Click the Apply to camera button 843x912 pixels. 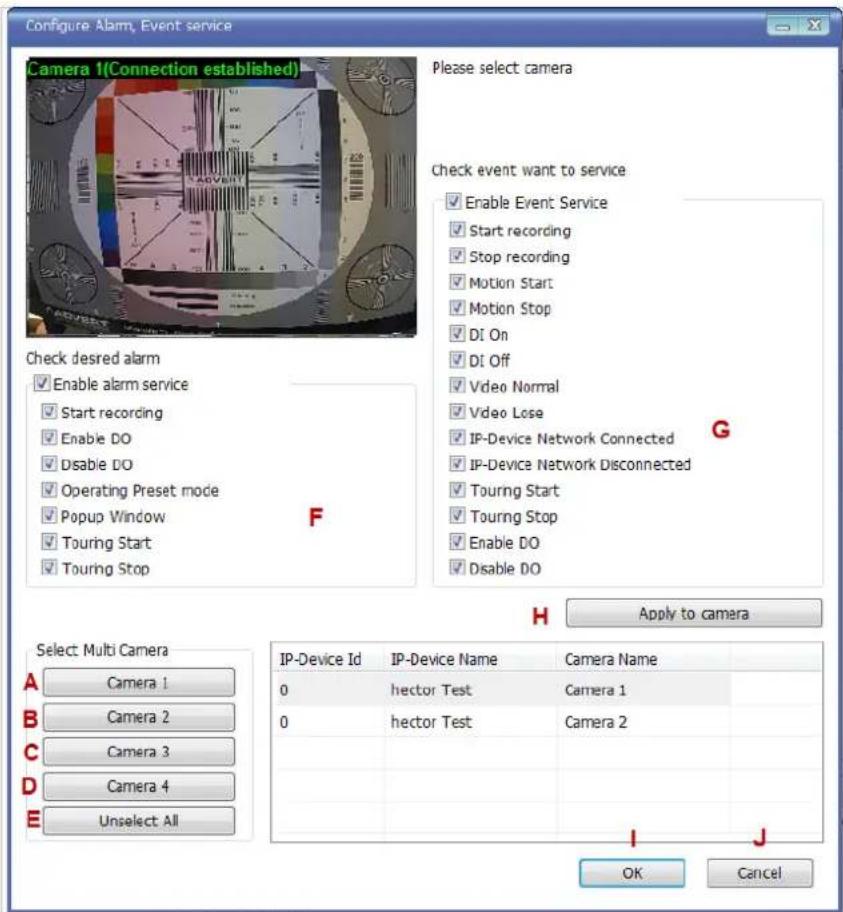point(693,613)
